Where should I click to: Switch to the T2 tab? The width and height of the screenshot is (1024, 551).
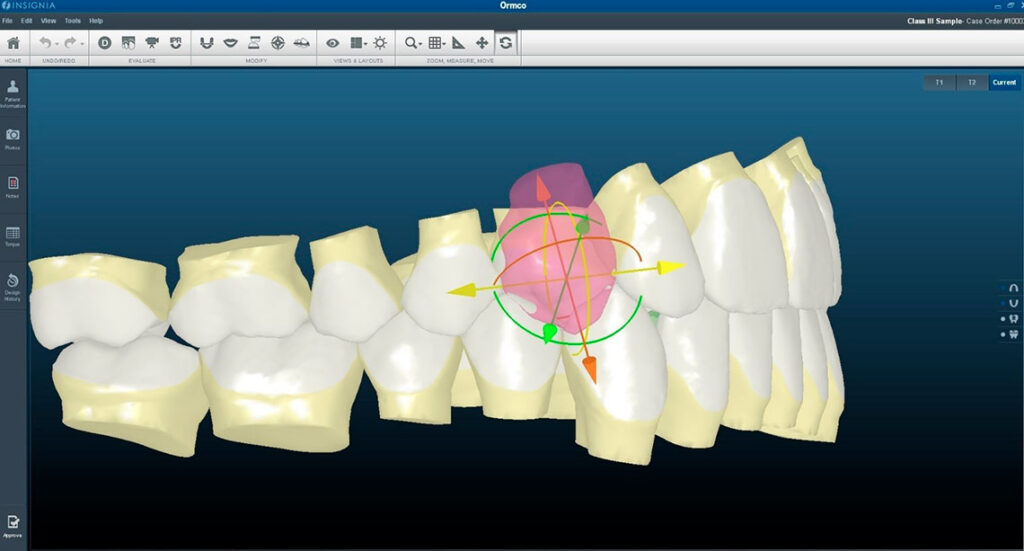pyautogui.click(x=971, y=82)
